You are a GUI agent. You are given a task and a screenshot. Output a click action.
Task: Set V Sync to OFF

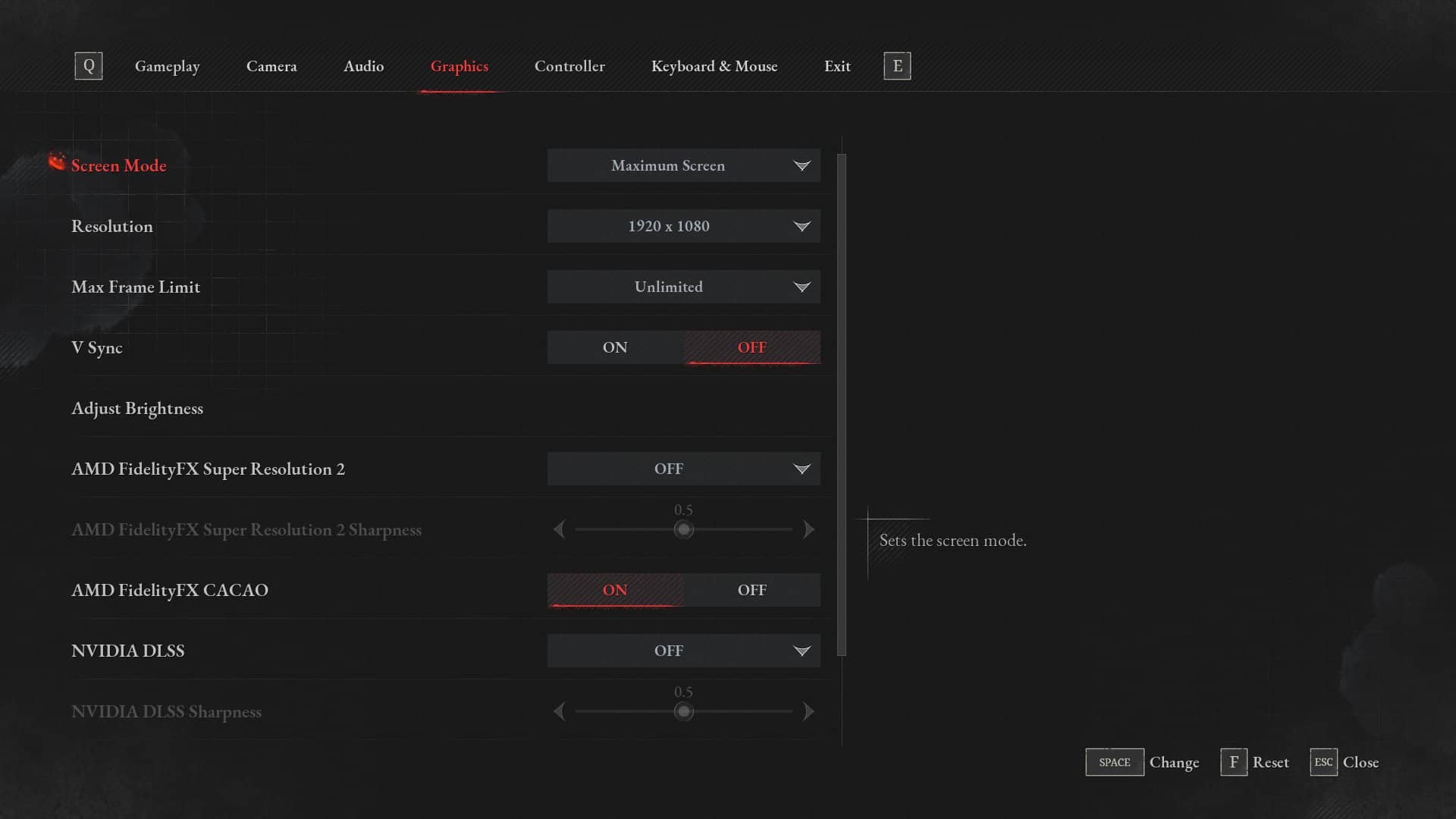752,347
